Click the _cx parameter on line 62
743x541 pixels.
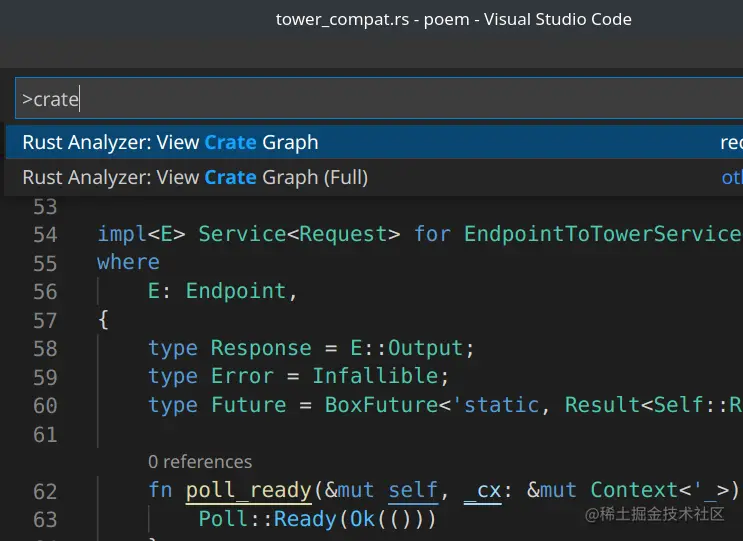coord(482,490)
